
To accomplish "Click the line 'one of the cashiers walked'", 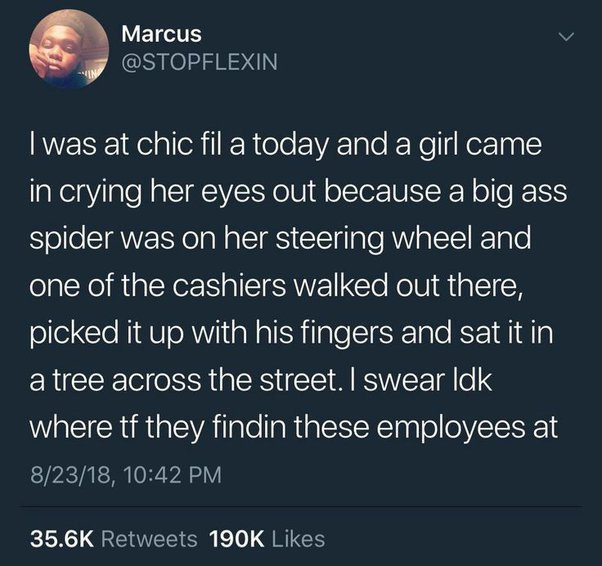I will coord(276,286).
